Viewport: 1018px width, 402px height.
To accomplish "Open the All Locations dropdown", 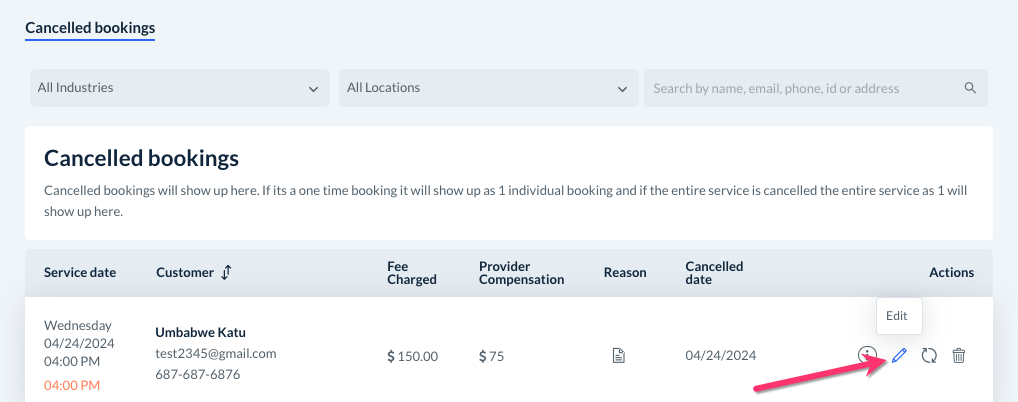I will pos(488,88).
